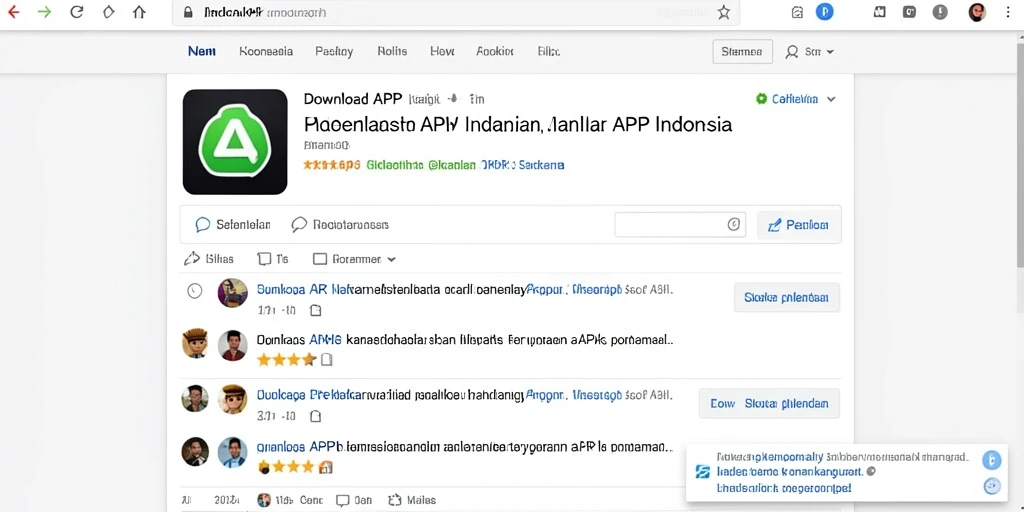Expand the Goranmer dropdown arrow
The width and height of the screenshot is (1024, 512).
coord(391,259)
